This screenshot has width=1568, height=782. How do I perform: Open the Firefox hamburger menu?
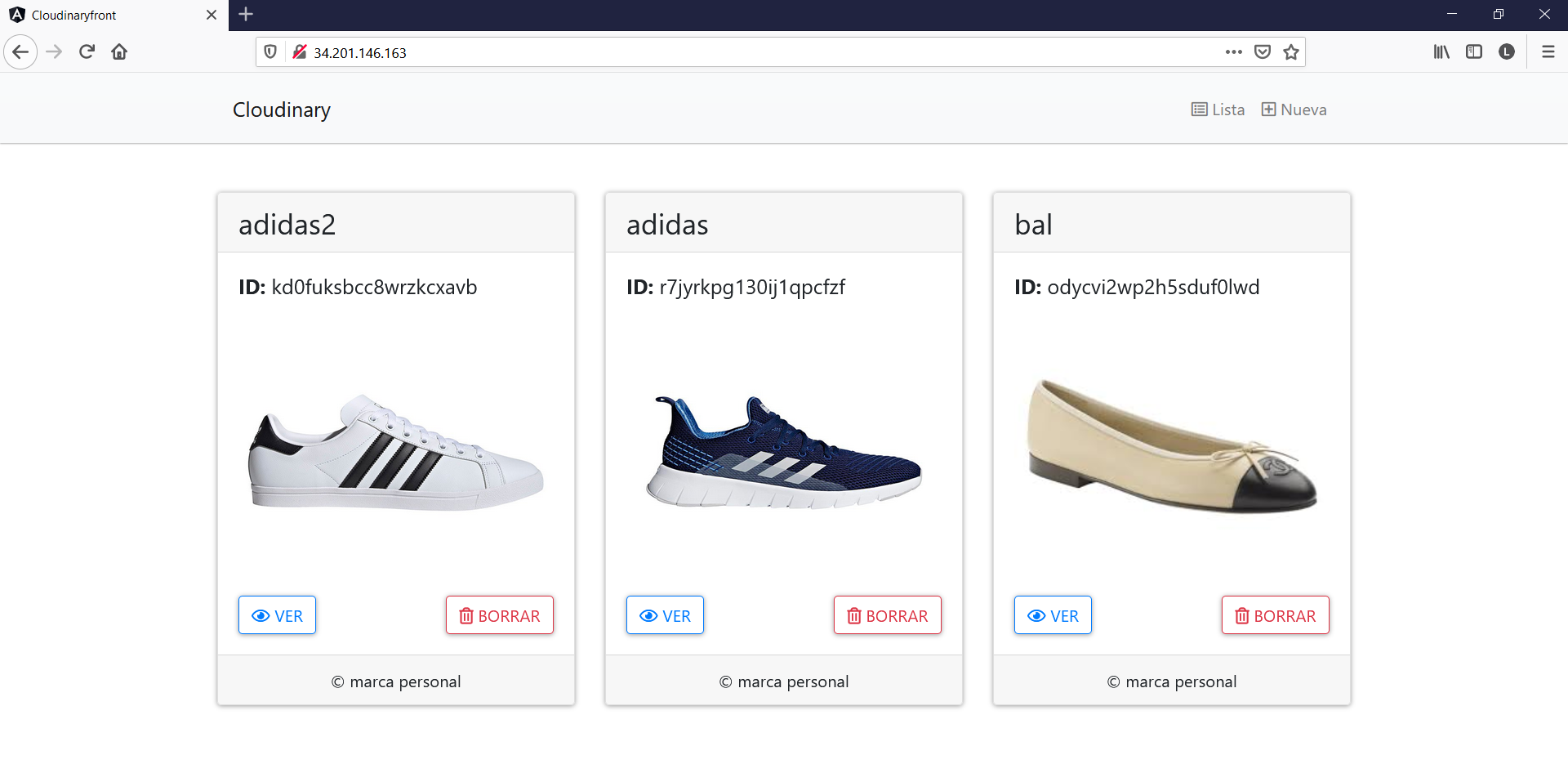pyautogui.click(x=1548, y=52)
